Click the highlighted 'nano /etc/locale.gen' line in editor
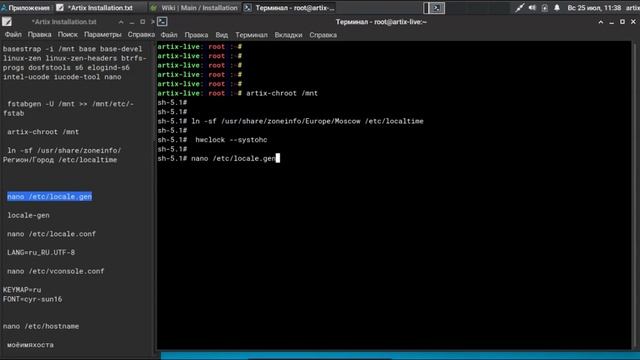 (49, 197)
